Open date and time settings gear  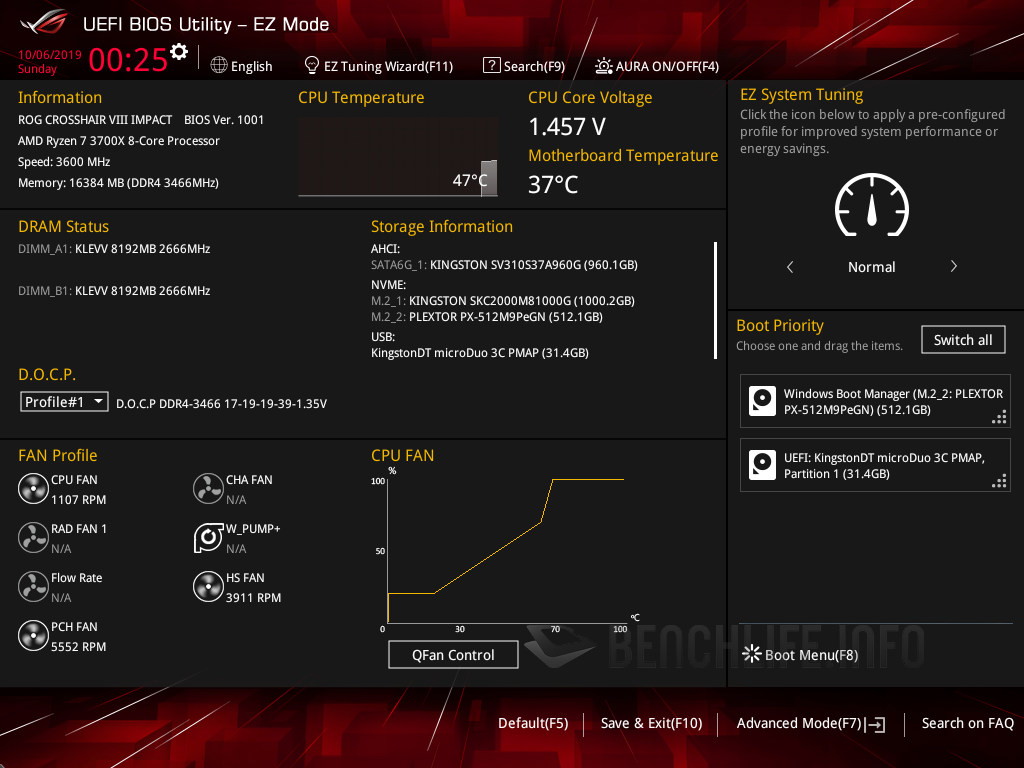point(179,52)
